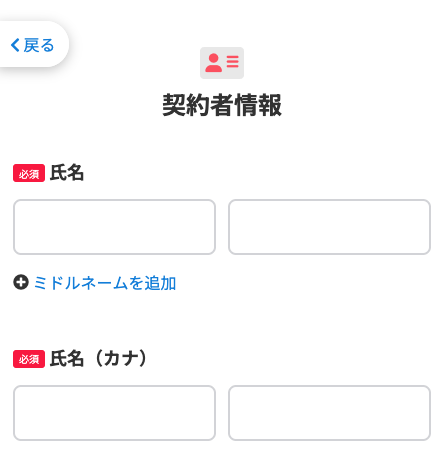Click the three red lines in card icon
The image size is (443, 469).
233,61
